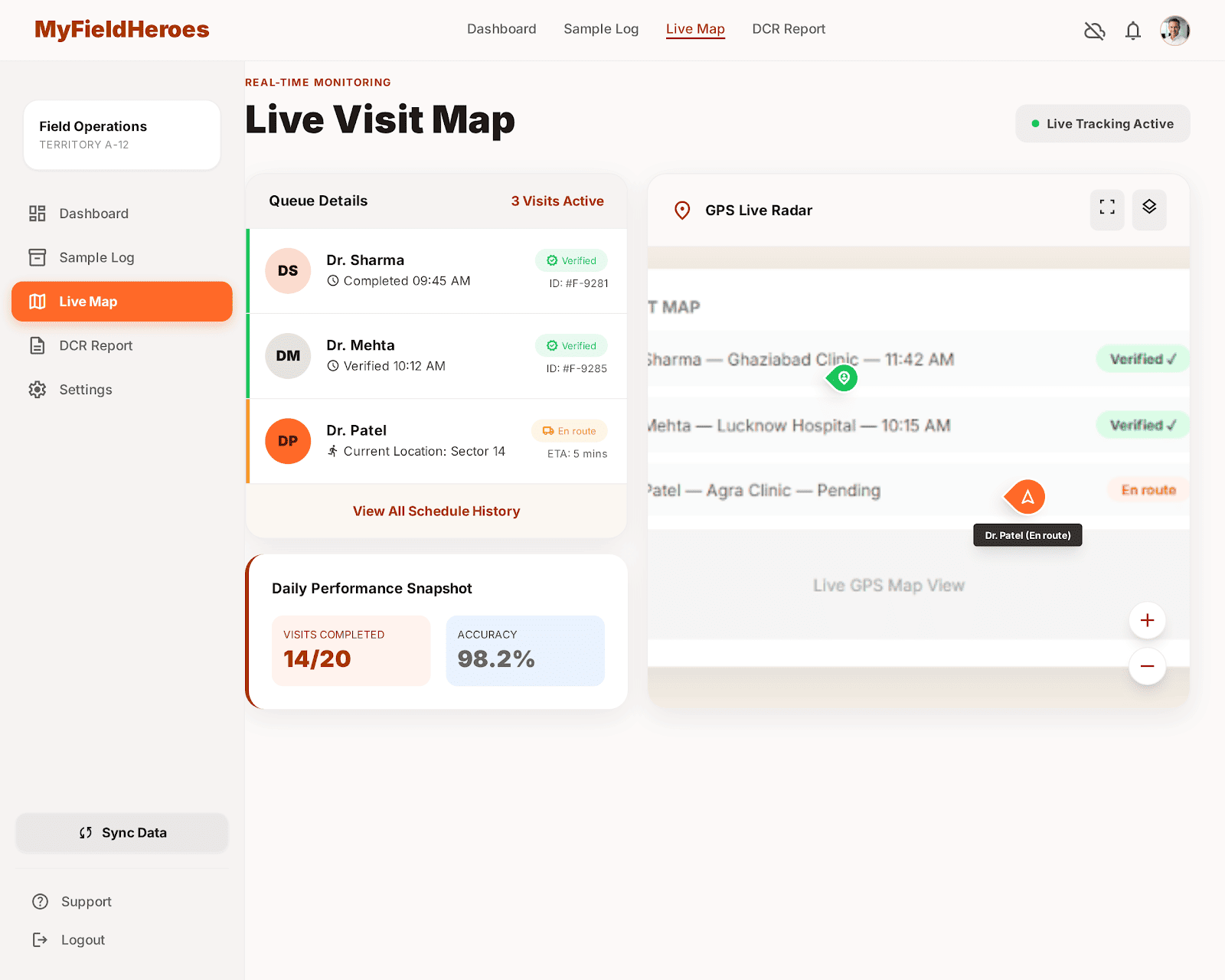Viewport: 1225px width, 980px height.
Task: Select the Field Operations territory card
Action: [x=122, y=135]
